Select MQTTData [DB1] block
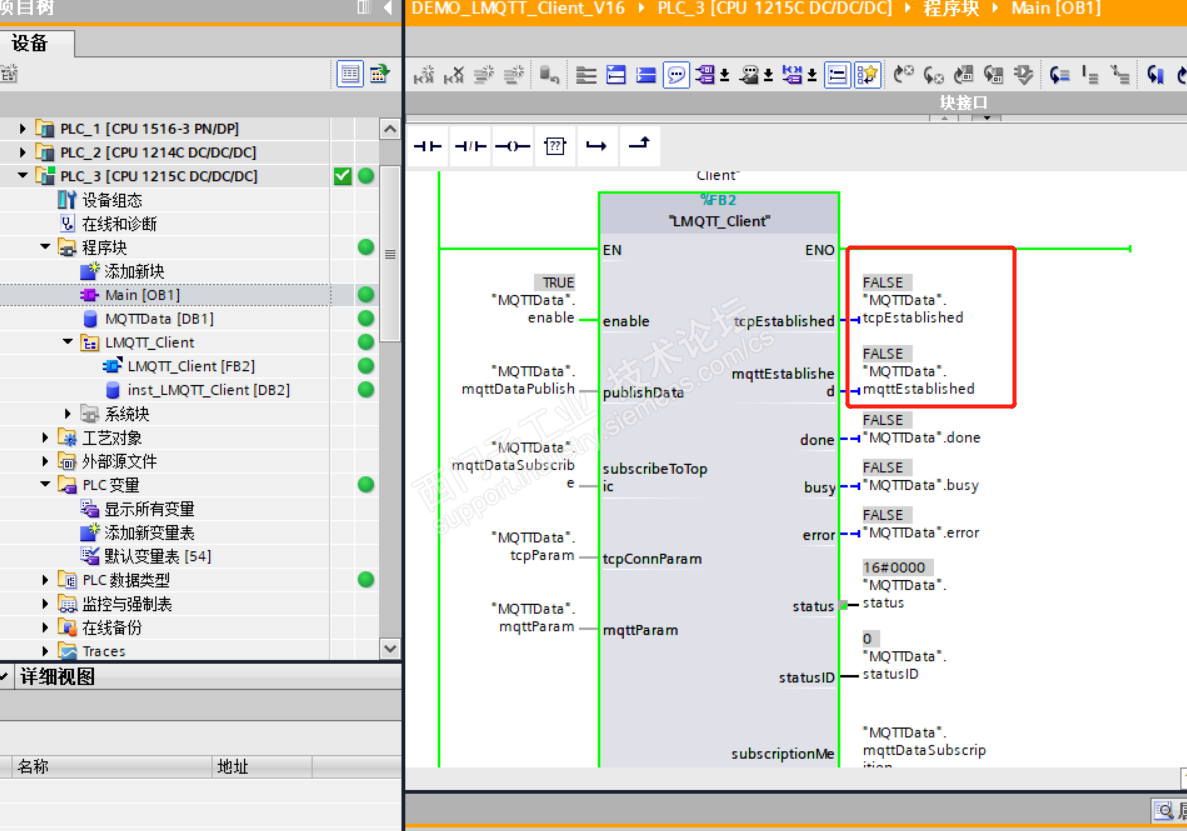 (160, 319)
